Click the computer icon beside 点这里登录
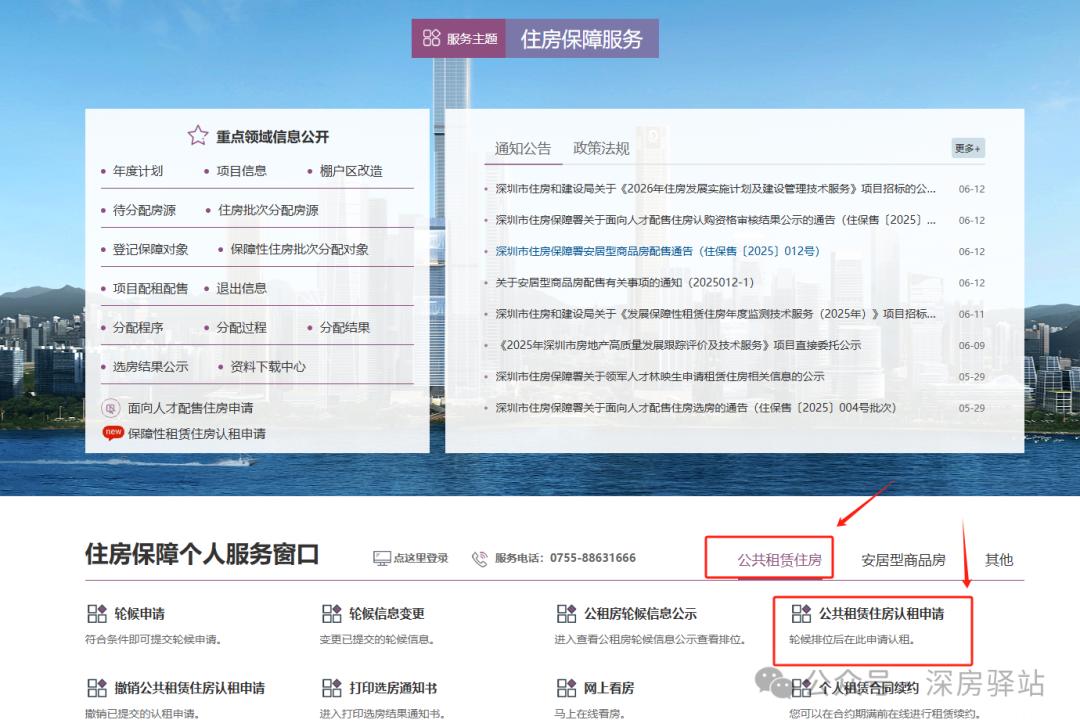This screenshot has width=1080, height=727. 381,558
